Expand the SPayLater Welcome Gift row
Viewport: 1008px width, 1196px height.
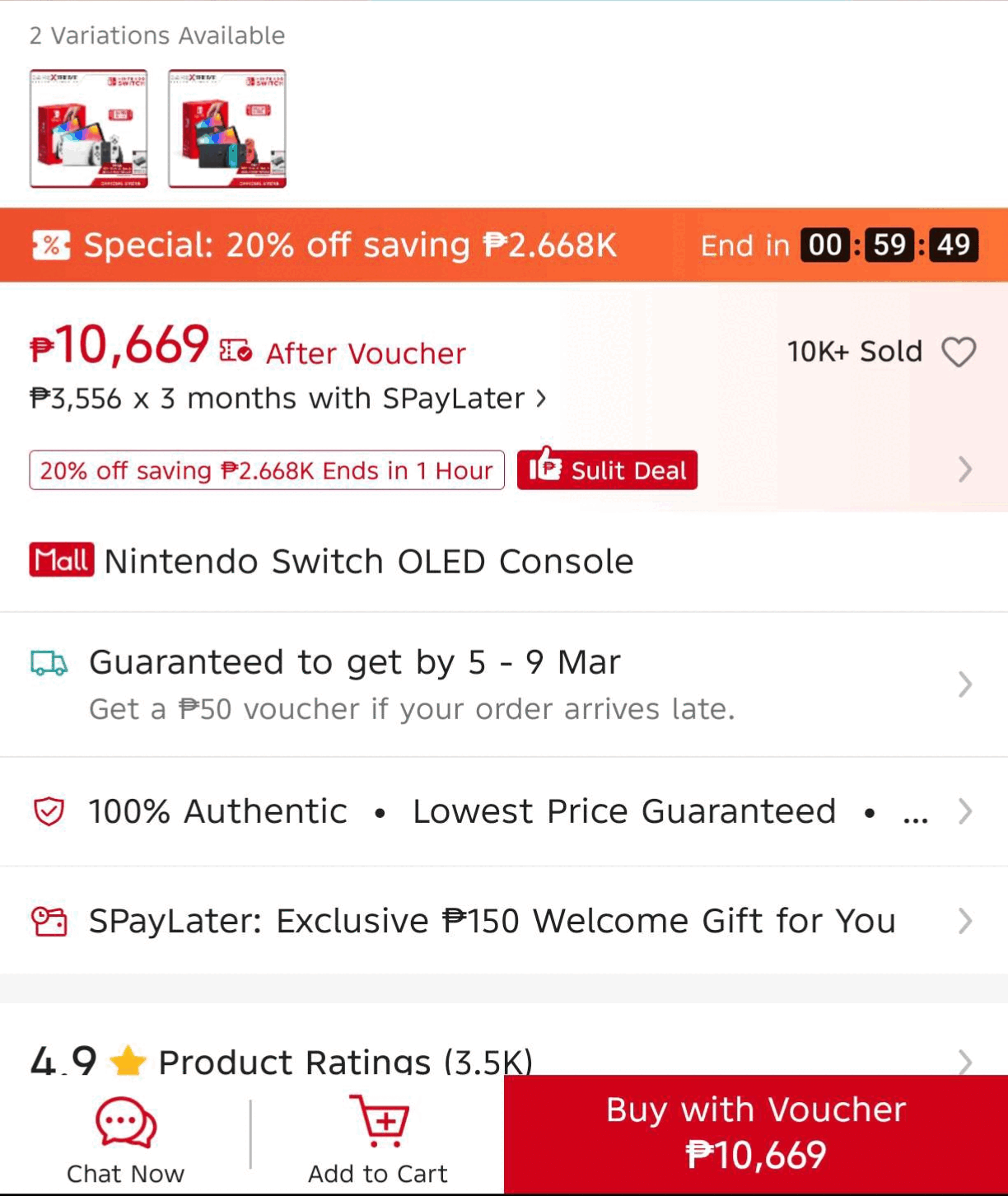click(x=965, y=921)
